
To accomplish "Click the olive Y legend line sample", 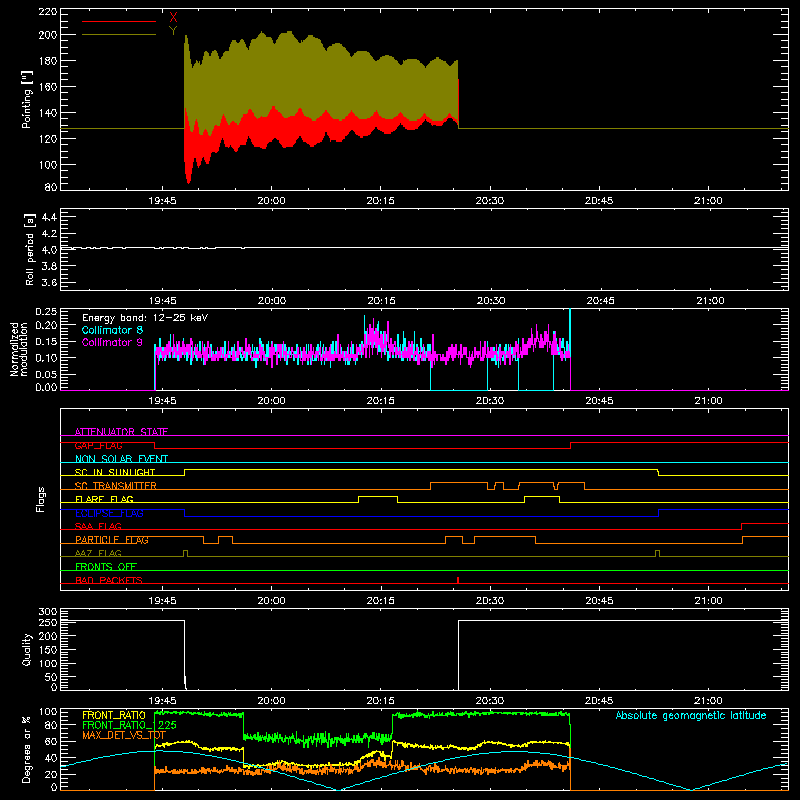I will [x=119, y=34].
